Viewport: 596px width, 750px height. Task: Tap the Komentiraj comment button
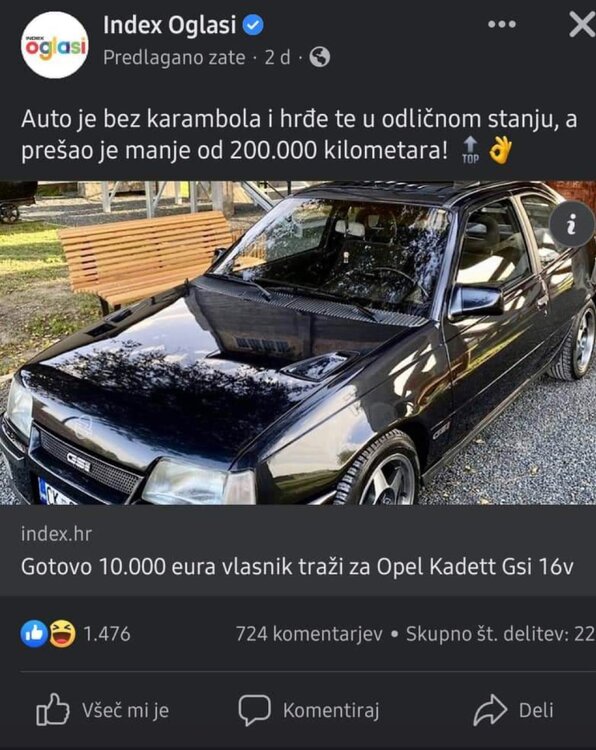pos(309,710)
